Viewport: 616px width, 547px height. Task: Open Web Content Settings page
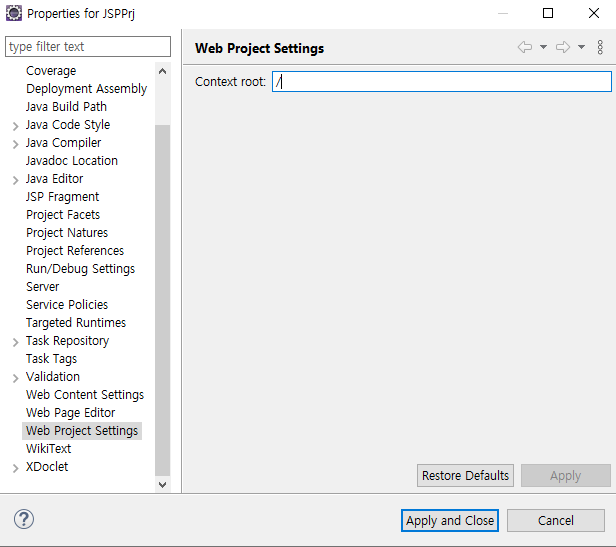(x=85, y=395)
